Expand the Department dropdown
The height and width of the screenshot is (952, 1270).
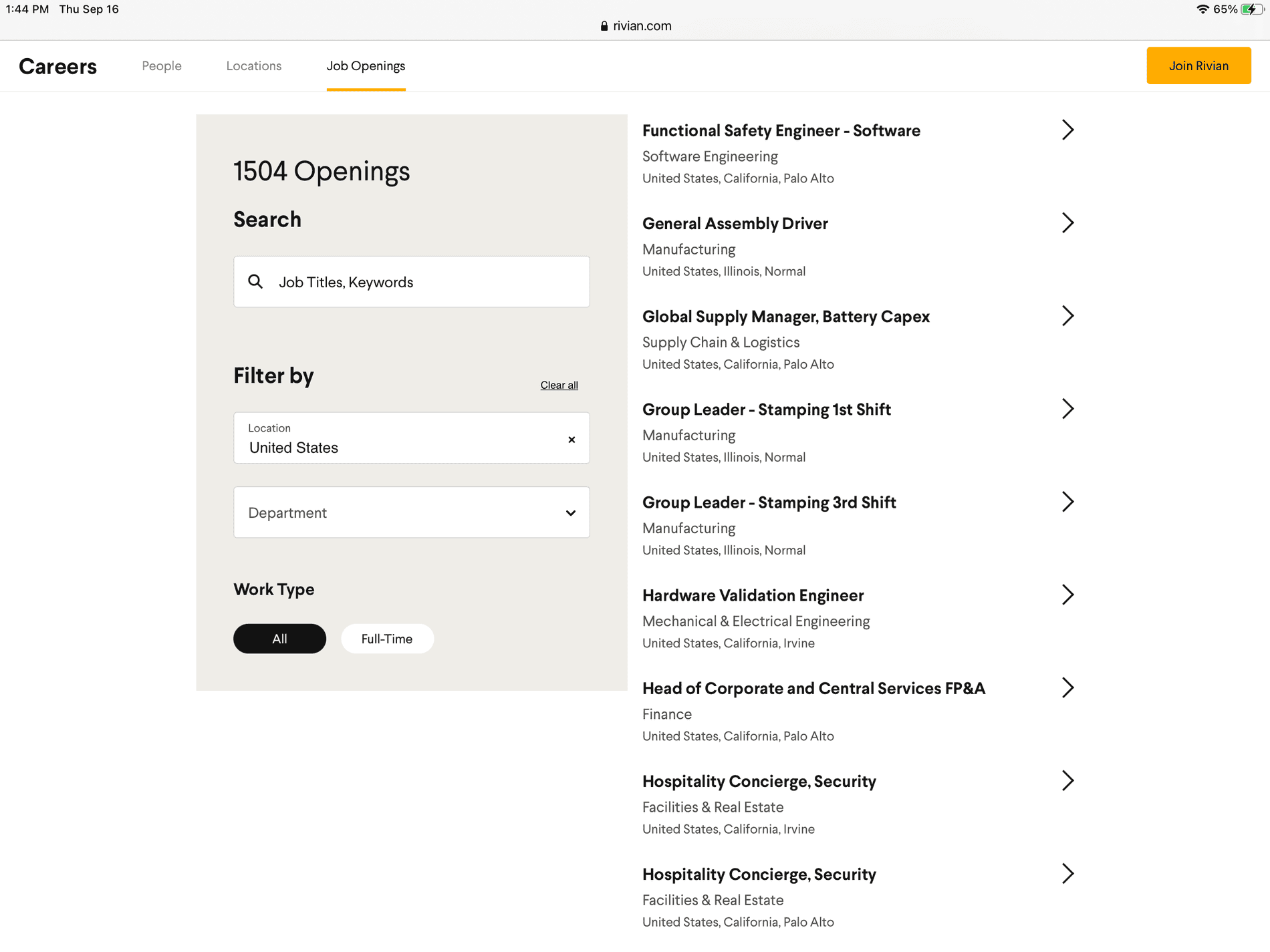[412, 512]
